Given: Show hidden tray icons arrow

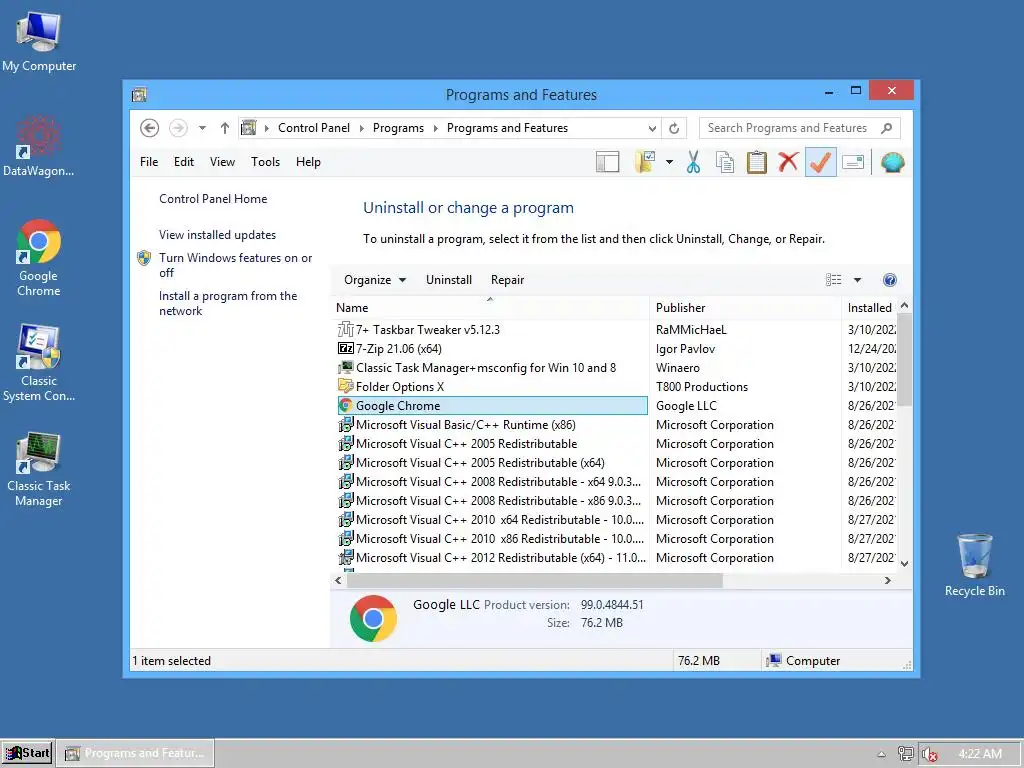Looking at the screenshot, I should 881,754.
